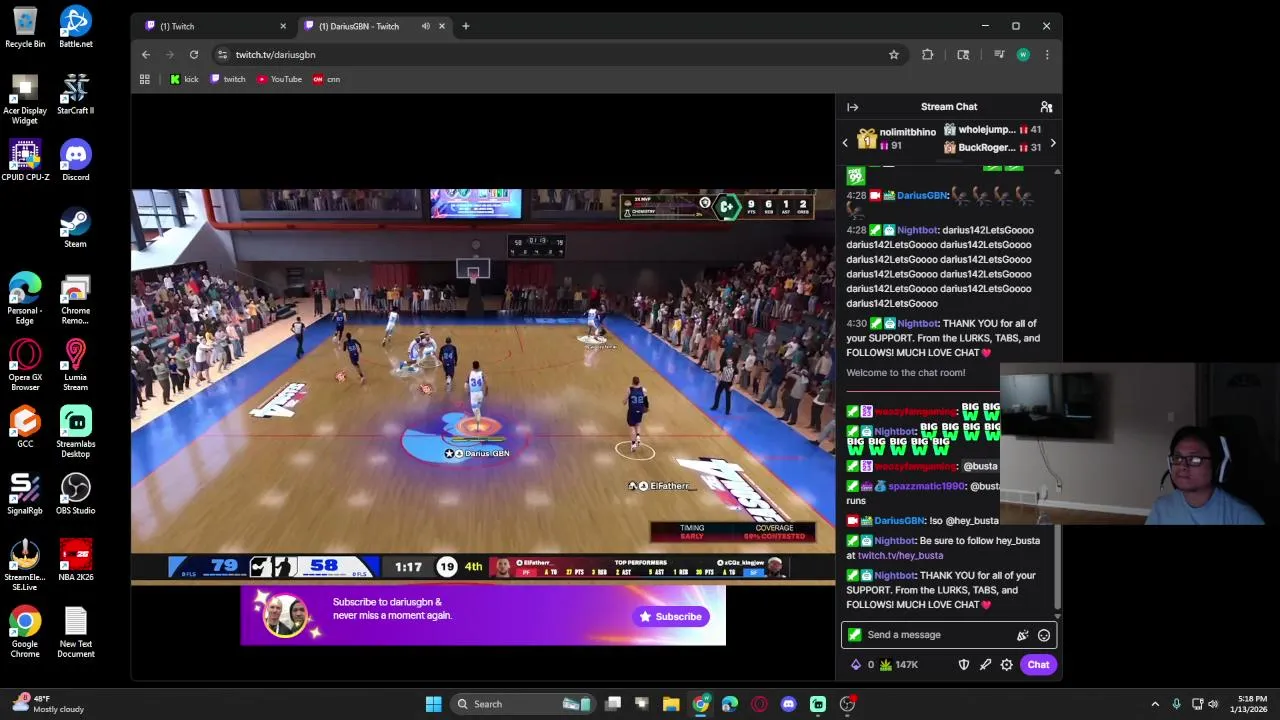
Task: Open the Battle.net desktop shortcut
Action: click(x=76, y=27)
